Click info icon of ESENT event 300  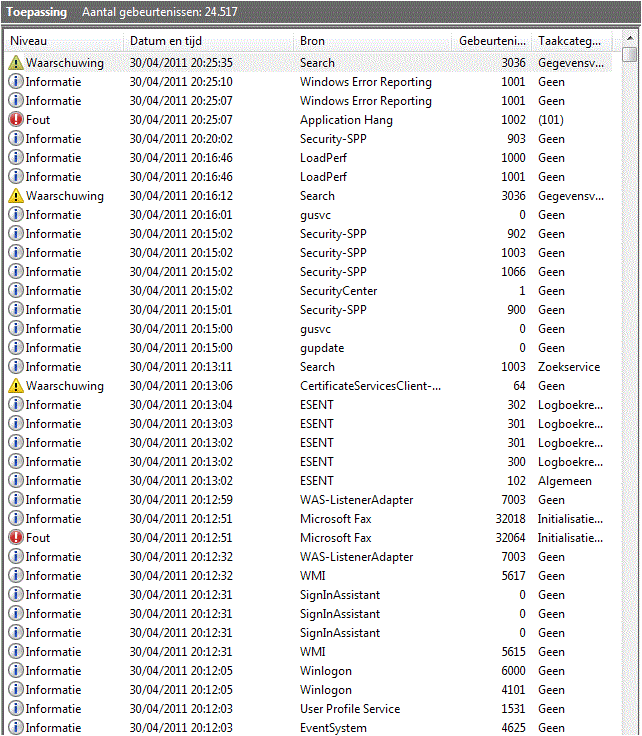15,461
